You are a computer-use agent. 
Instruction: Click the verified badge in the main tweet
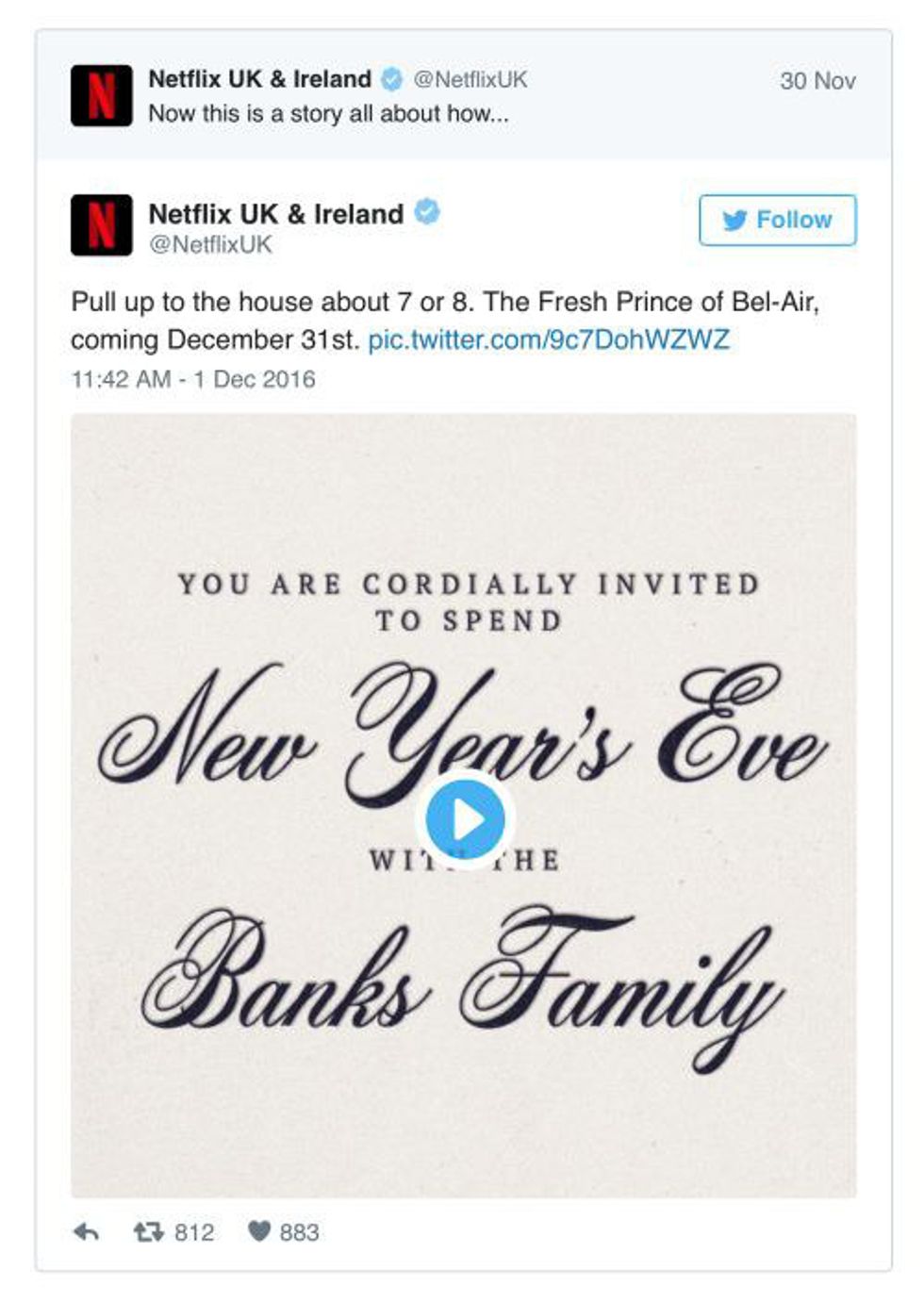coord(427,213)
